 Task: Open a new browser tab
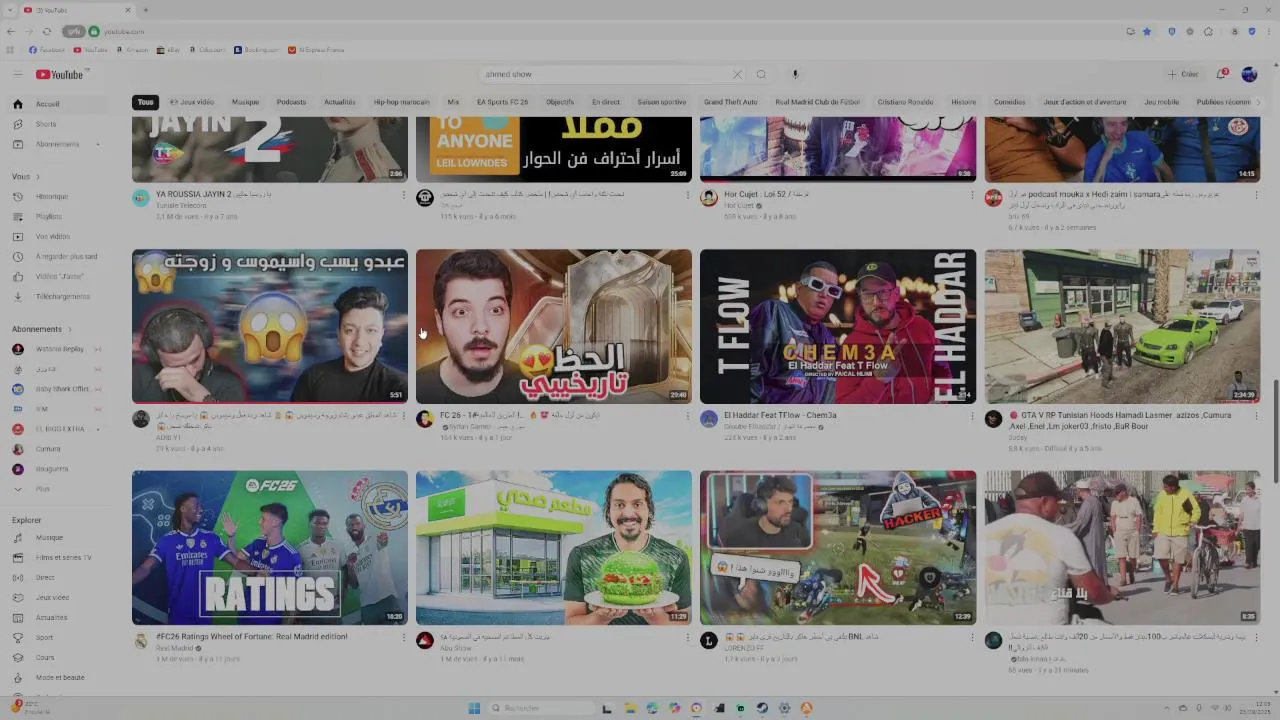(145, 10)
